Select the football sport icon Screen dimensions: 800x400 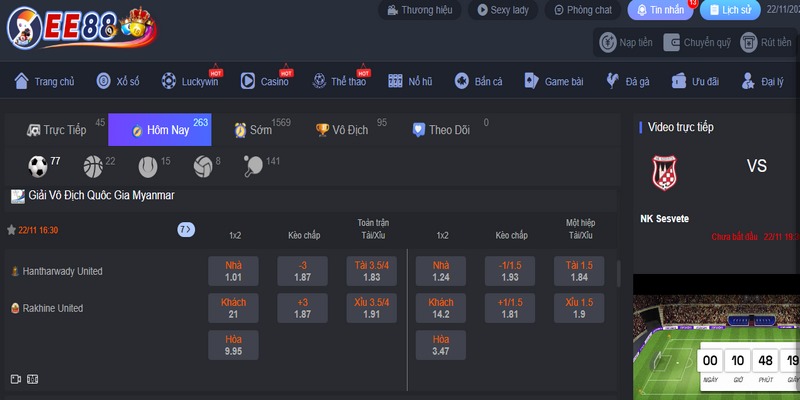[39, 166]
